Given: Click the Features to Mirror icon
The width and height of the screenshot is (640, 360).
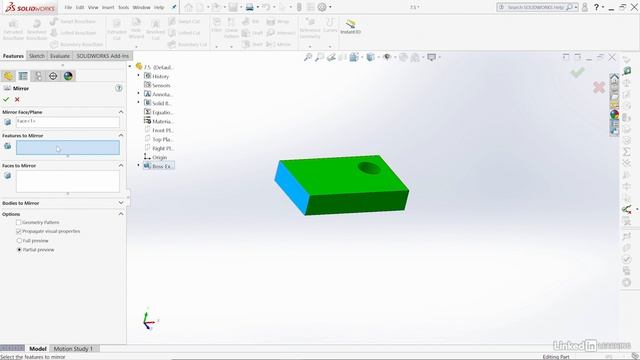Looking at the screenshot, I should tap(8, 146).
